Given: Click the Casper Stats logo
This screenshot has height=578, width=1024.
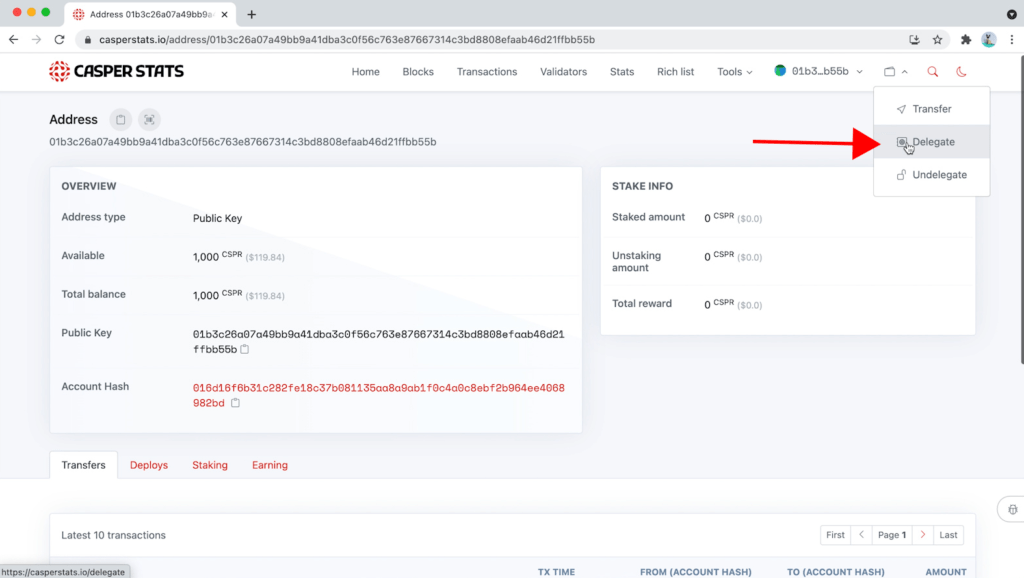Looking at the screenshot, I should pyautogui.click(x=116, y=72).
